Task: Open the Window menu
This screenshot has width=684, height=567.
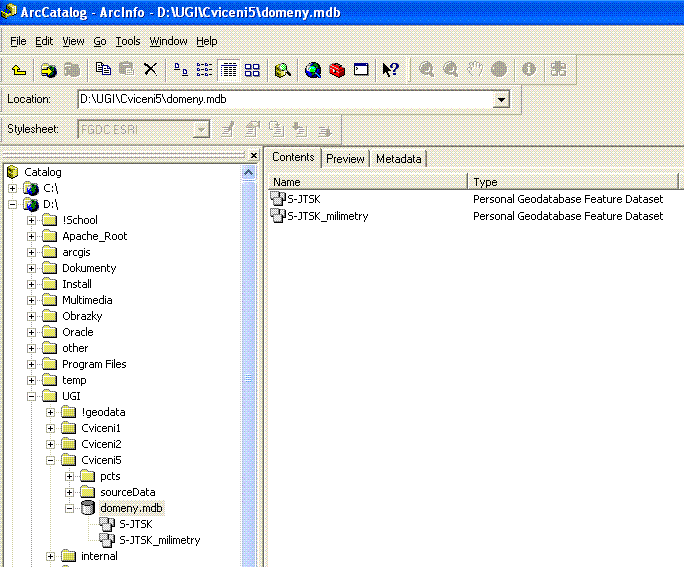Action: (x=168, y=41)
